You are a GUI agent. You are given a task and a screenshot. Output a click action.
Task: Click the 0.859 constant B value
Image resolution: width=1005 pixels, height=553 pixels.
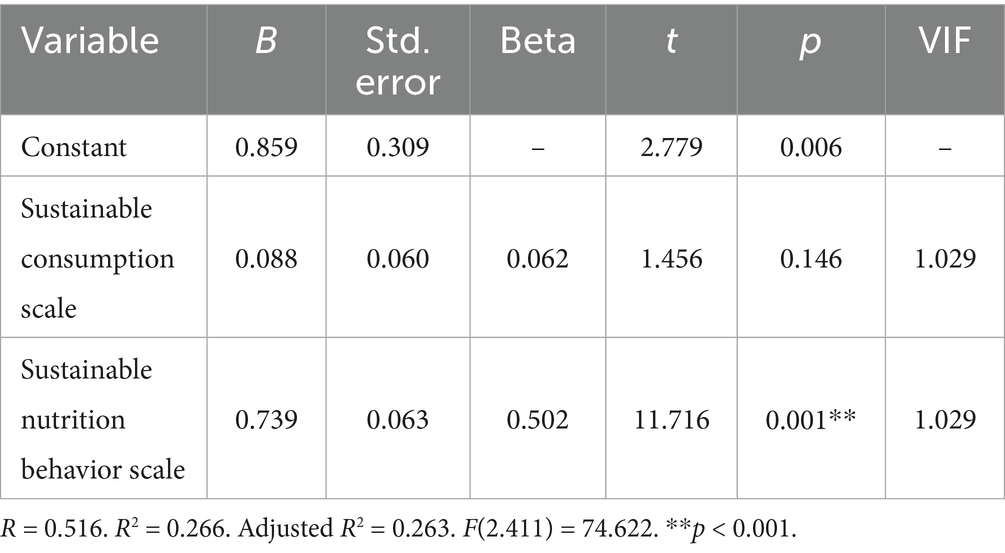coord(266,147)
